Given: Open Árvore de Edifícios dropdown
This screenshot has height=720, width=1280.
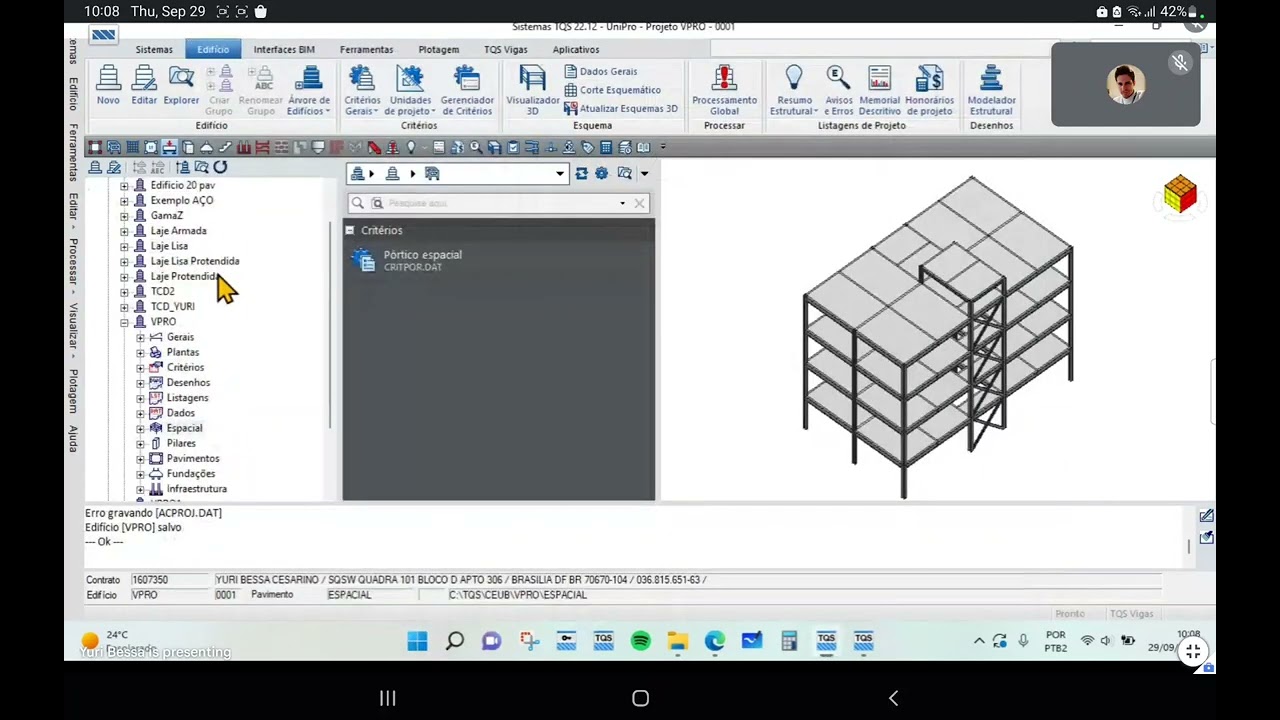Looking at the screenshot, I should [x=309, y=90].
